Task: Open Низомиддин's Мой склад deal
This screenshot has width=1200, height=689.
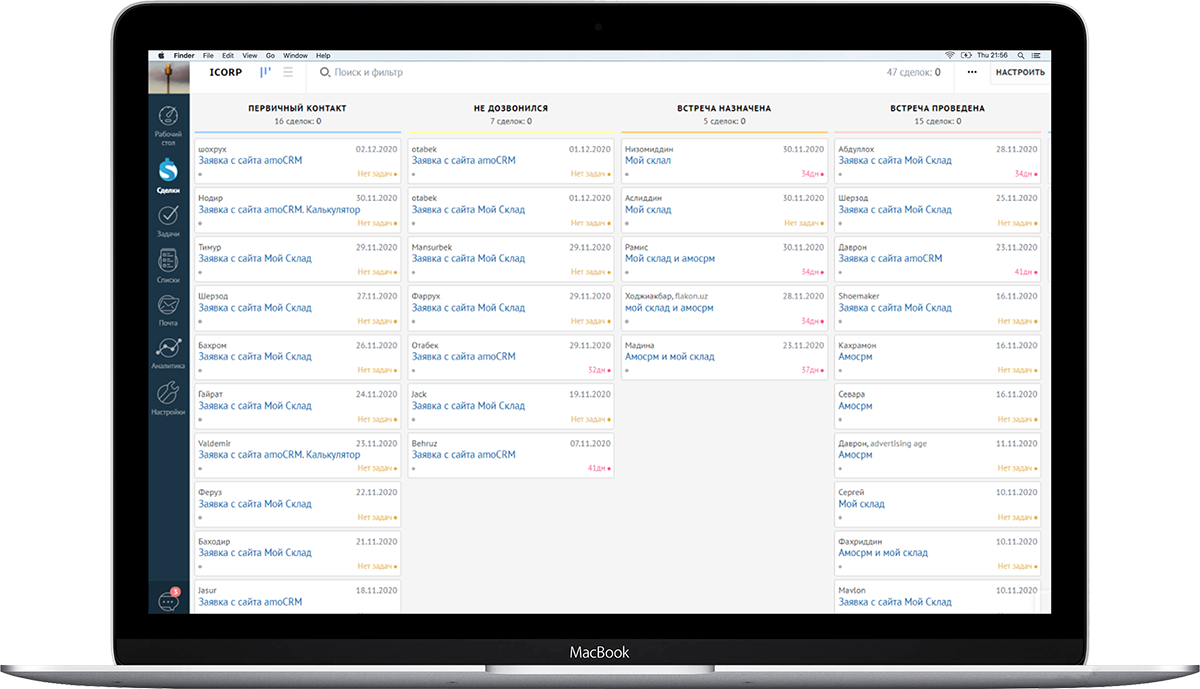Action: click(648, 160)
